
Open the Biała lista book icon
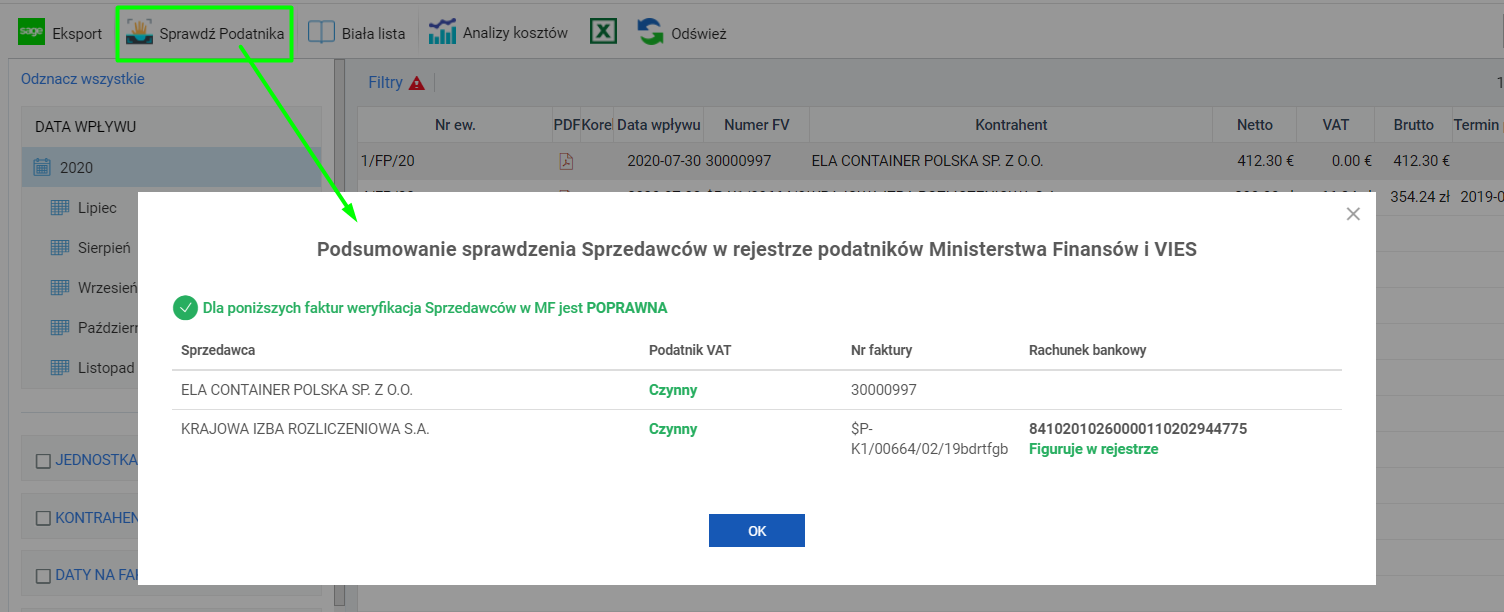pos(321,33)
